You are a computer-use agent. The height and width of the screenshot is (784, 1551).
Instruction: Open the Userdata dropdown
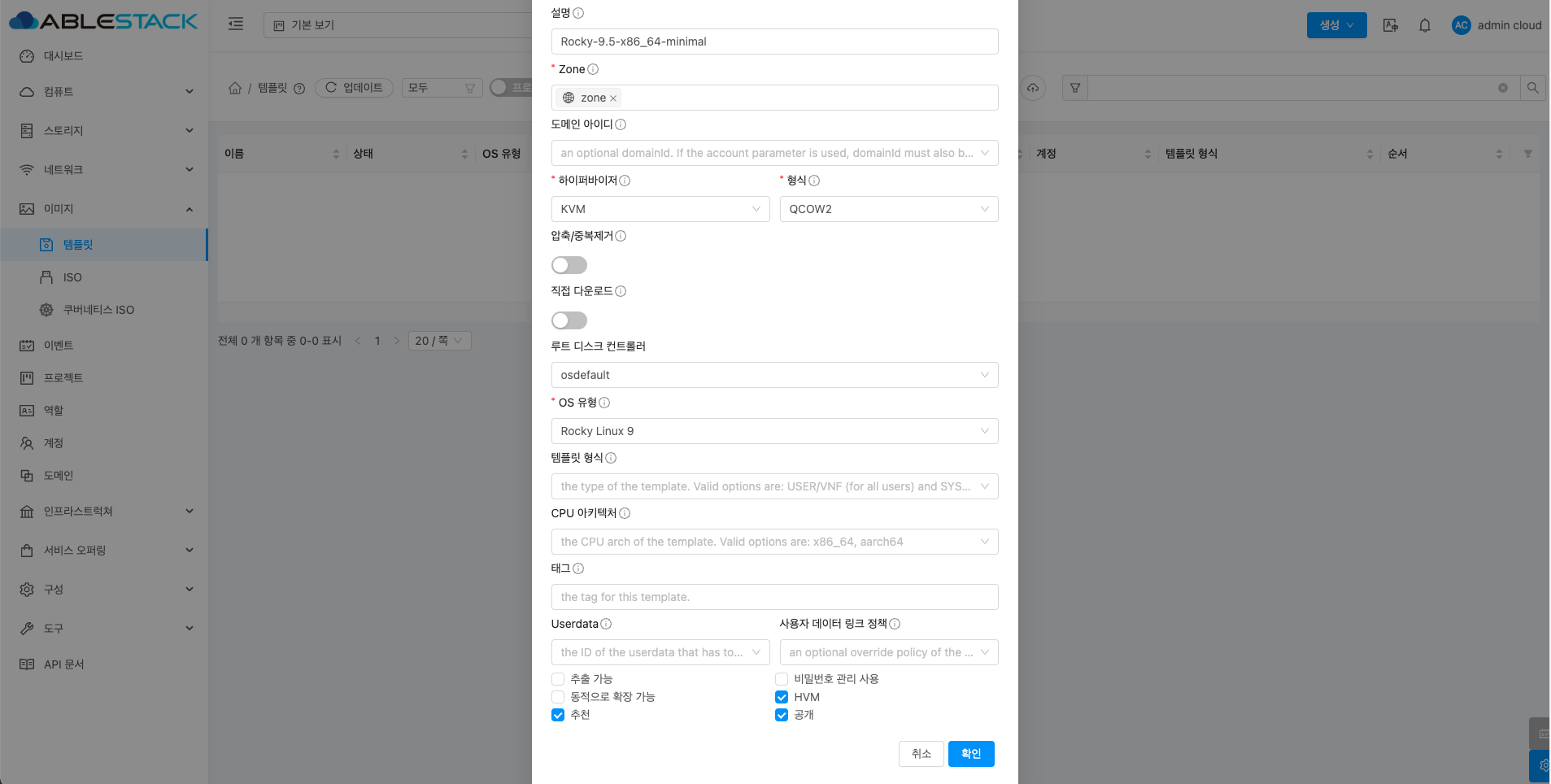[660, 652]
